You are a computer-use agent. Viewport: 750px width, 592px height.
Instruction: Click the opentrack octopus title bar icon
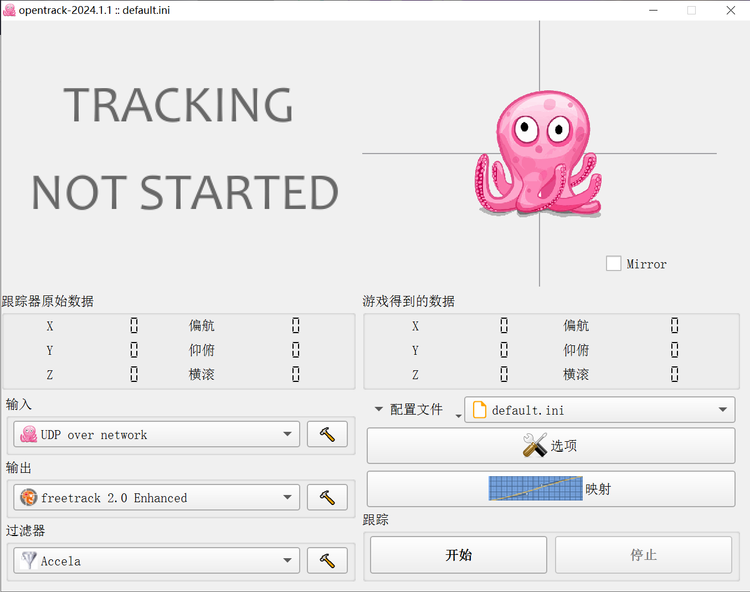[9, 10]
